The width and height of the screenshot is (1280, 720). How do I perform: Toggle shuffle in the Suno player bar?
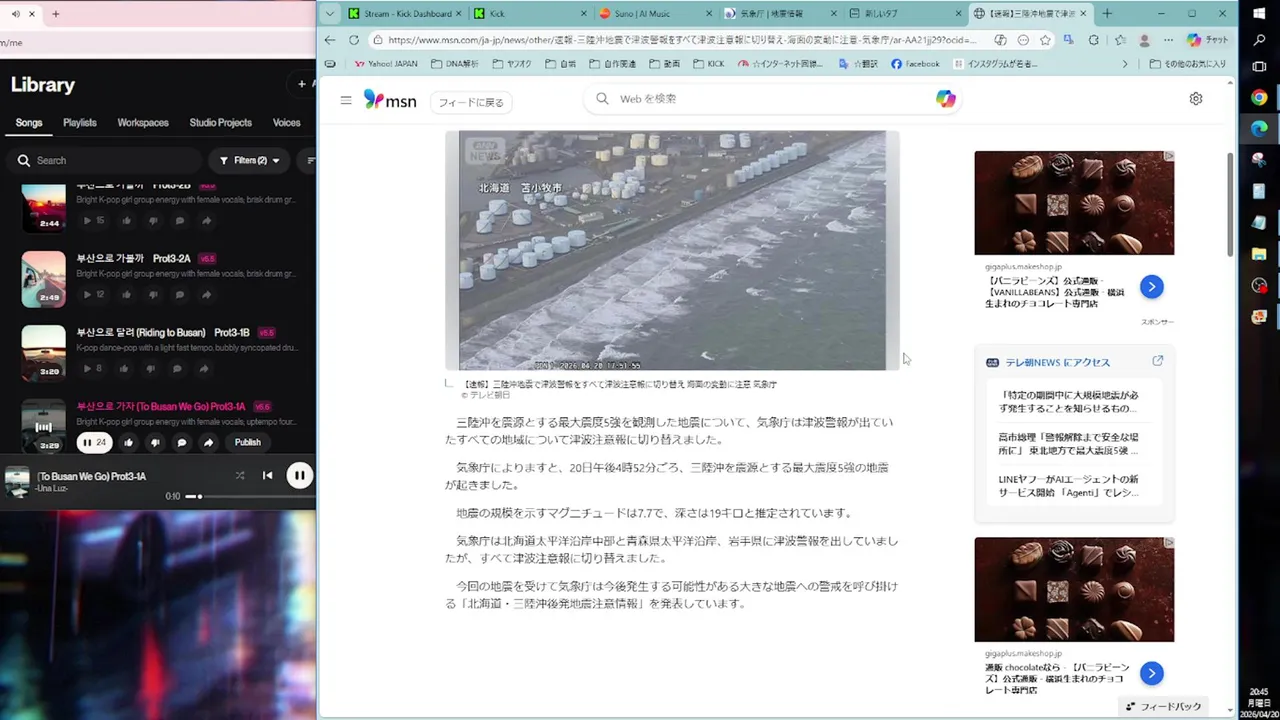click(x=240, y=476)
